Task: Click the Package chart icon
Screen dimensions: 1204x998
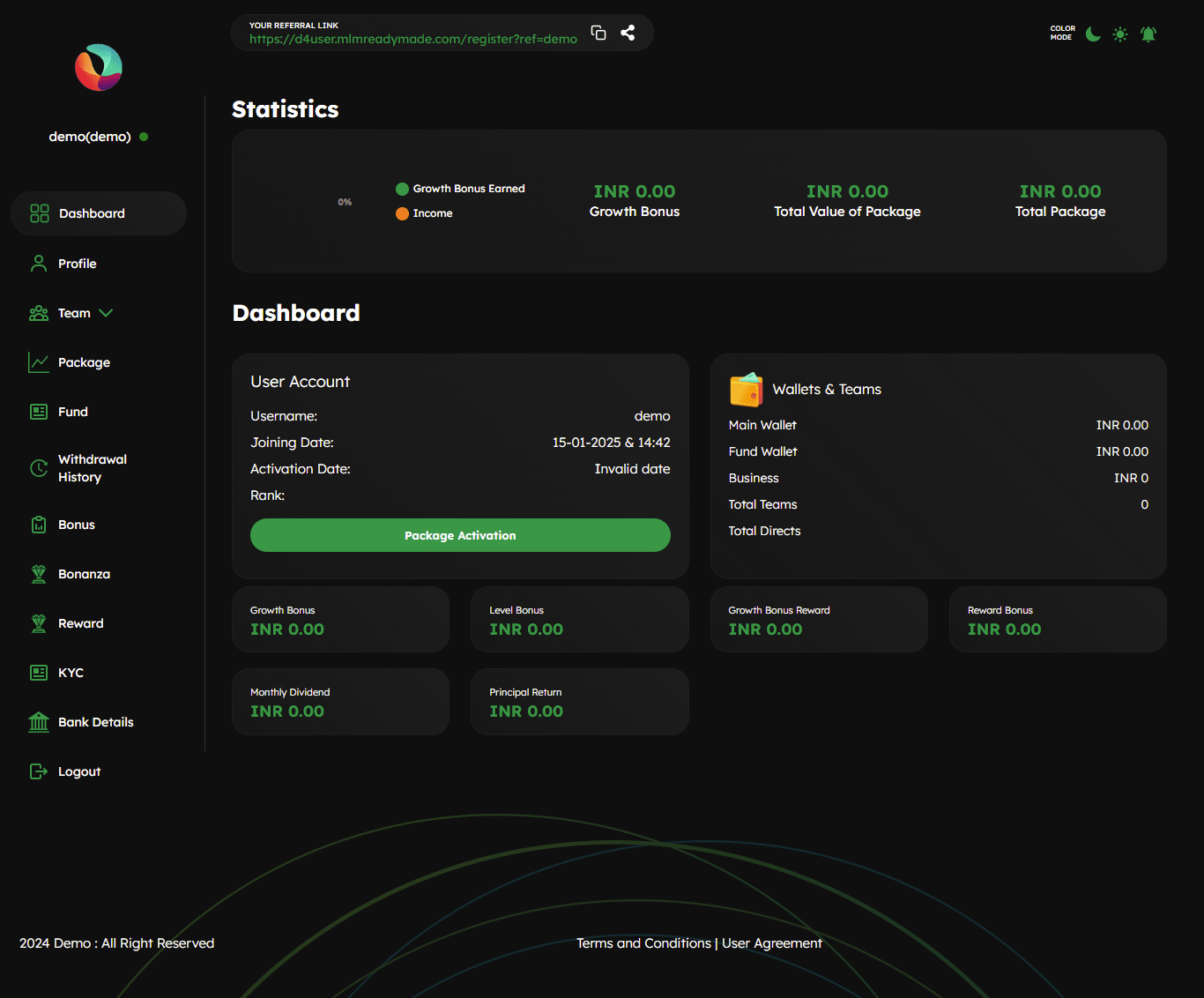Action: coord(39,362)
